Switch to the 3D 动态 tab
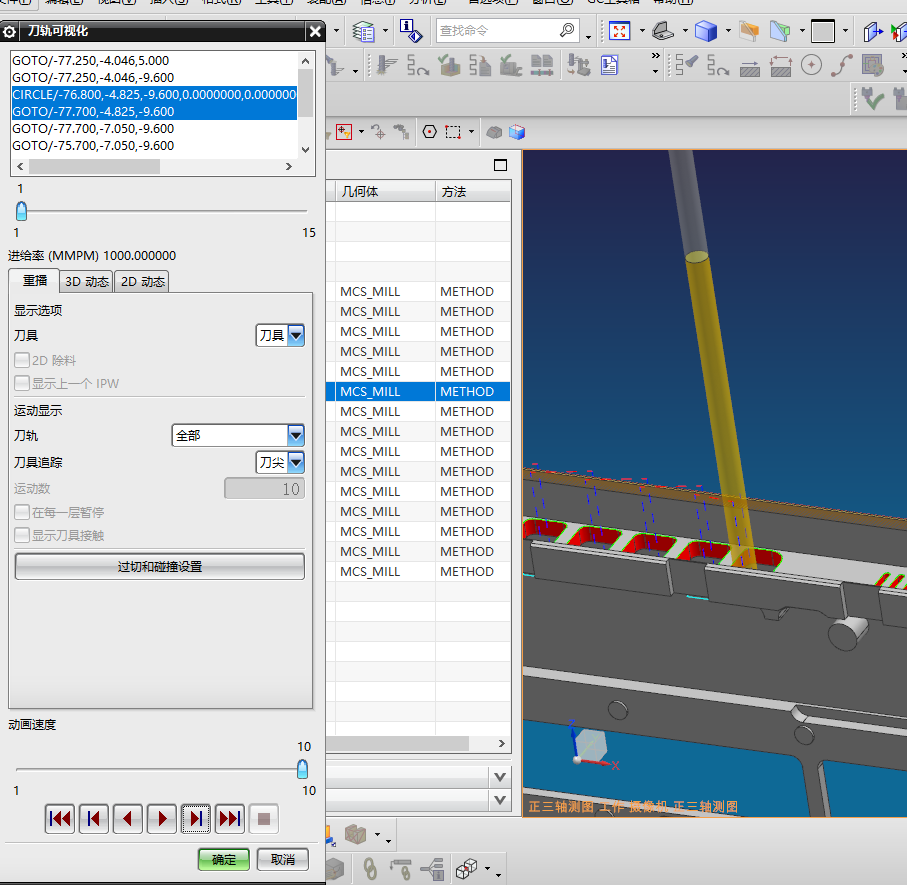 click(x=87, y=282)
